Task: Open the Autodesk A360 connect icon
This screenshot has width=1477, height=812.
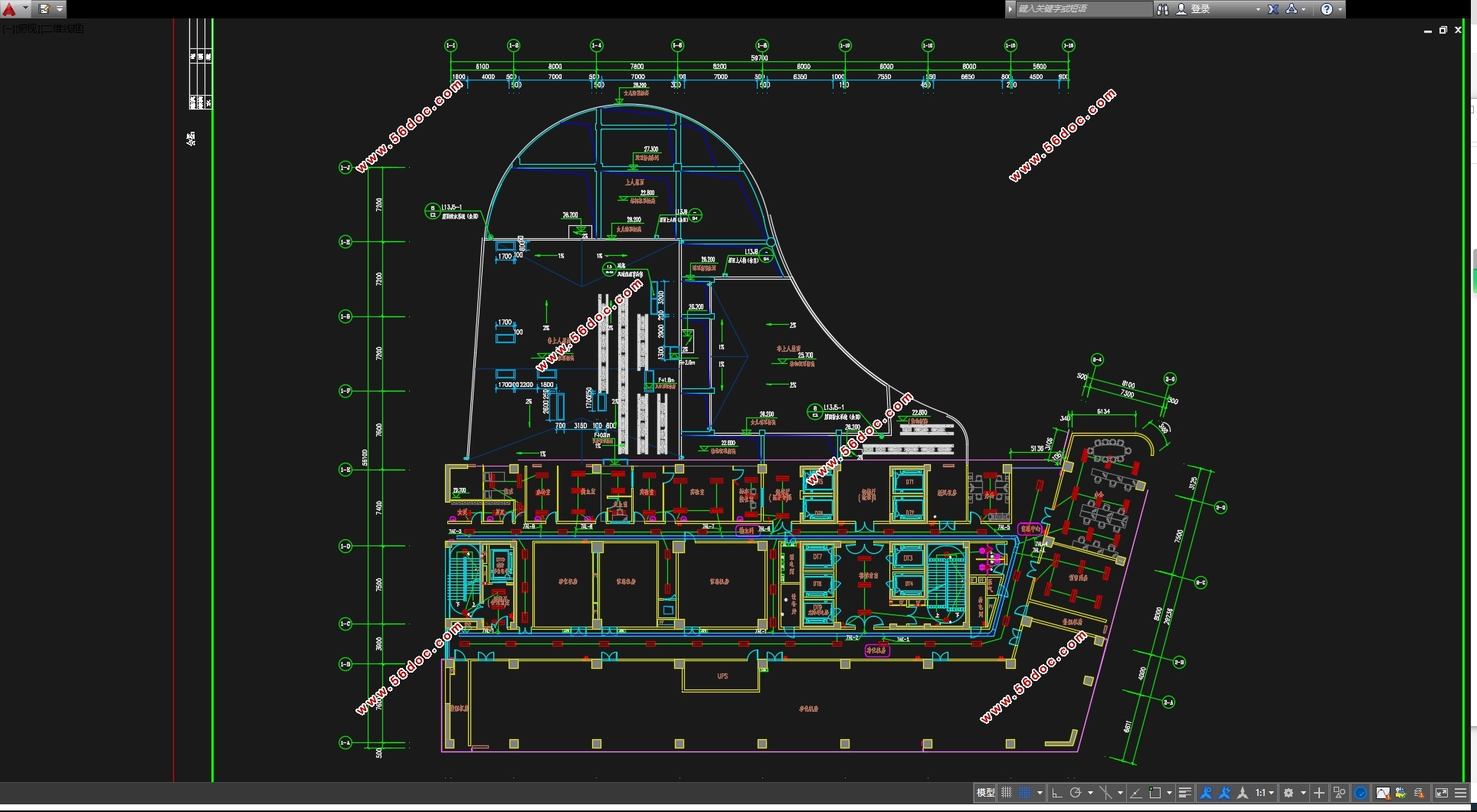Action: tap(1292, 9)
